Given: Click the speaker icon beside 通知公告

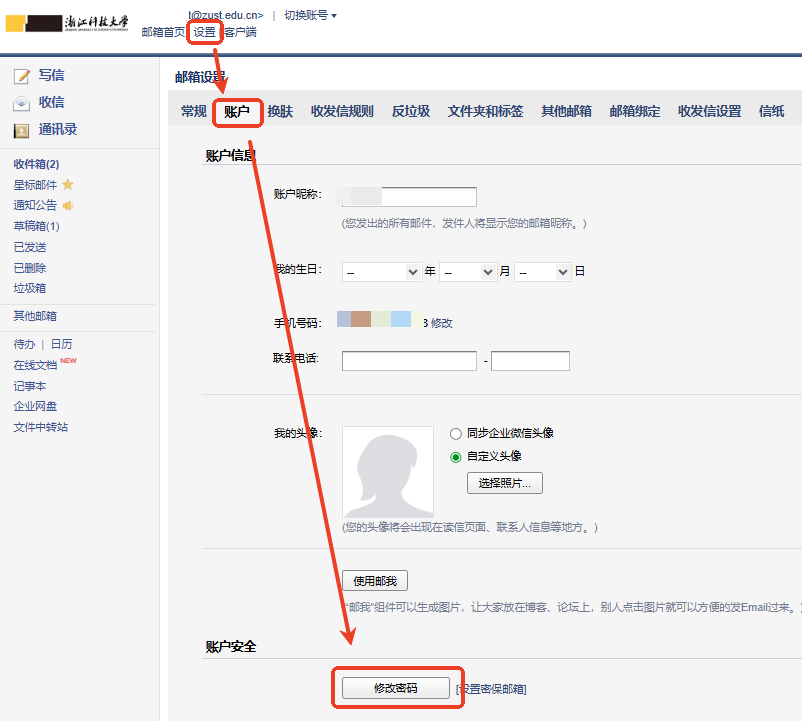Looking at the screenshot, I should click(x=68, y=206).
